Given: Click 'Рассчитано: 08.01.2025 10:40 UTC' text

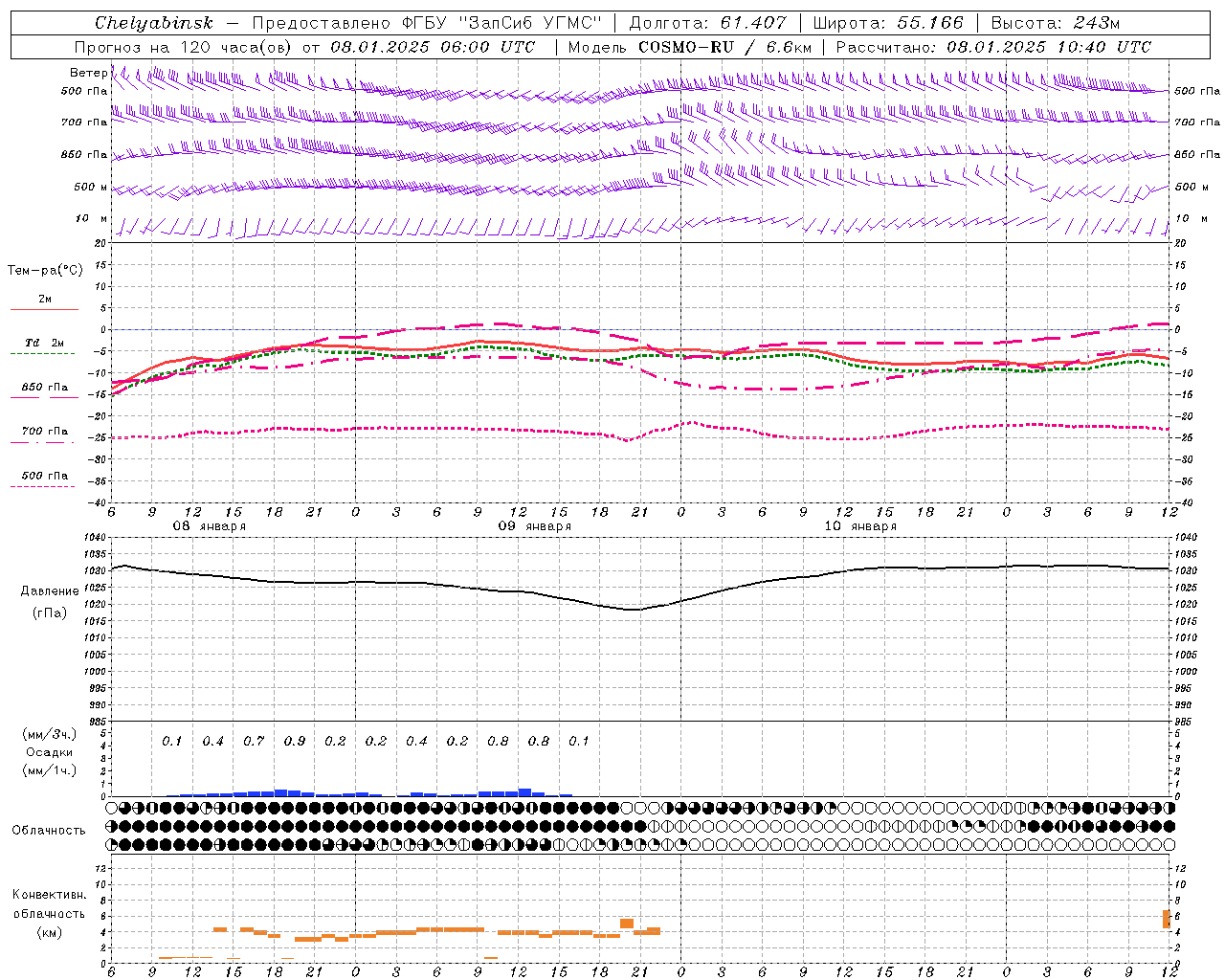Looking at the screenshot, I should [993, 47].
